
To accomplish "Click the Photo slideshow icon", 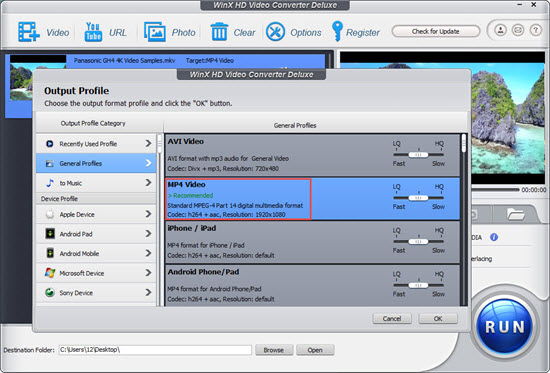I will tap(155, 32).
